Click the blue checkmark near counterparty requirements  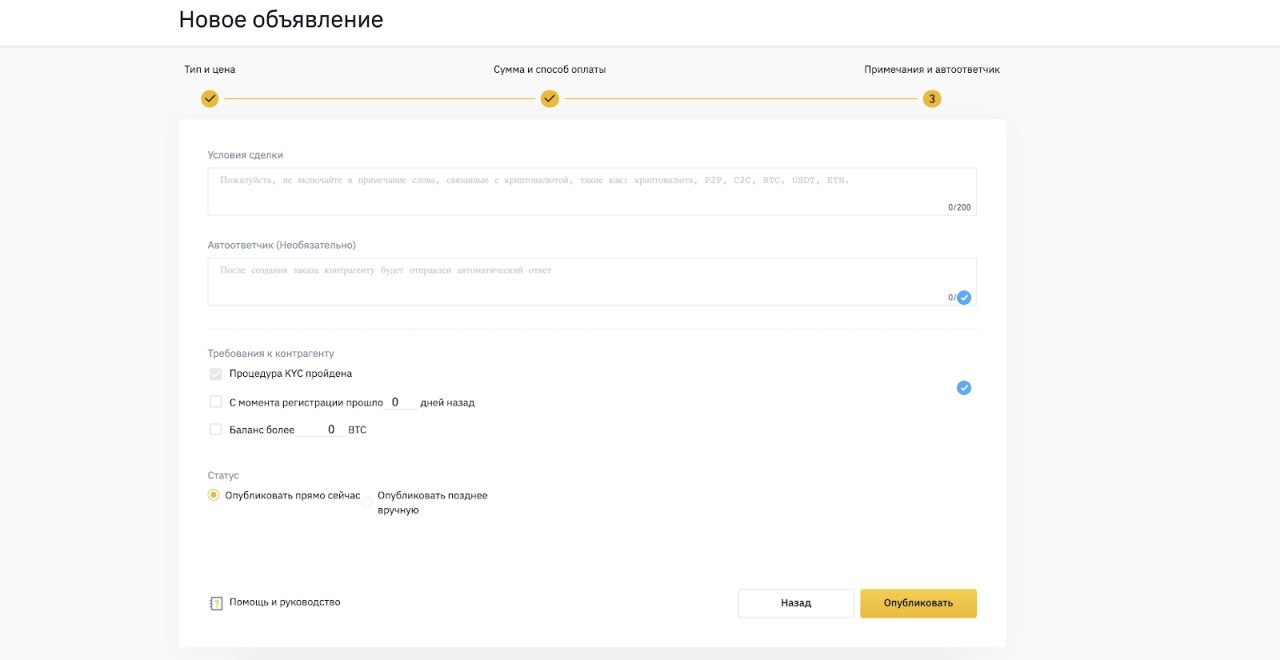[963, 387]
